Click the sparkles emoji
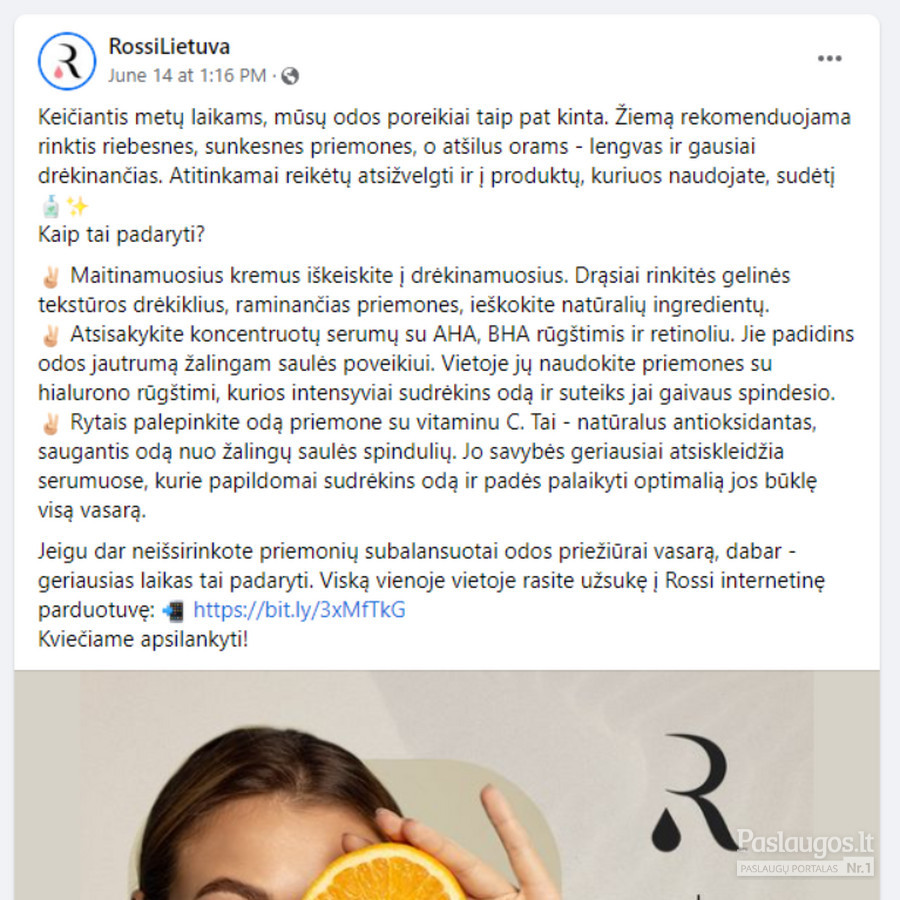The image size is (900, 900). click(77, 206)
